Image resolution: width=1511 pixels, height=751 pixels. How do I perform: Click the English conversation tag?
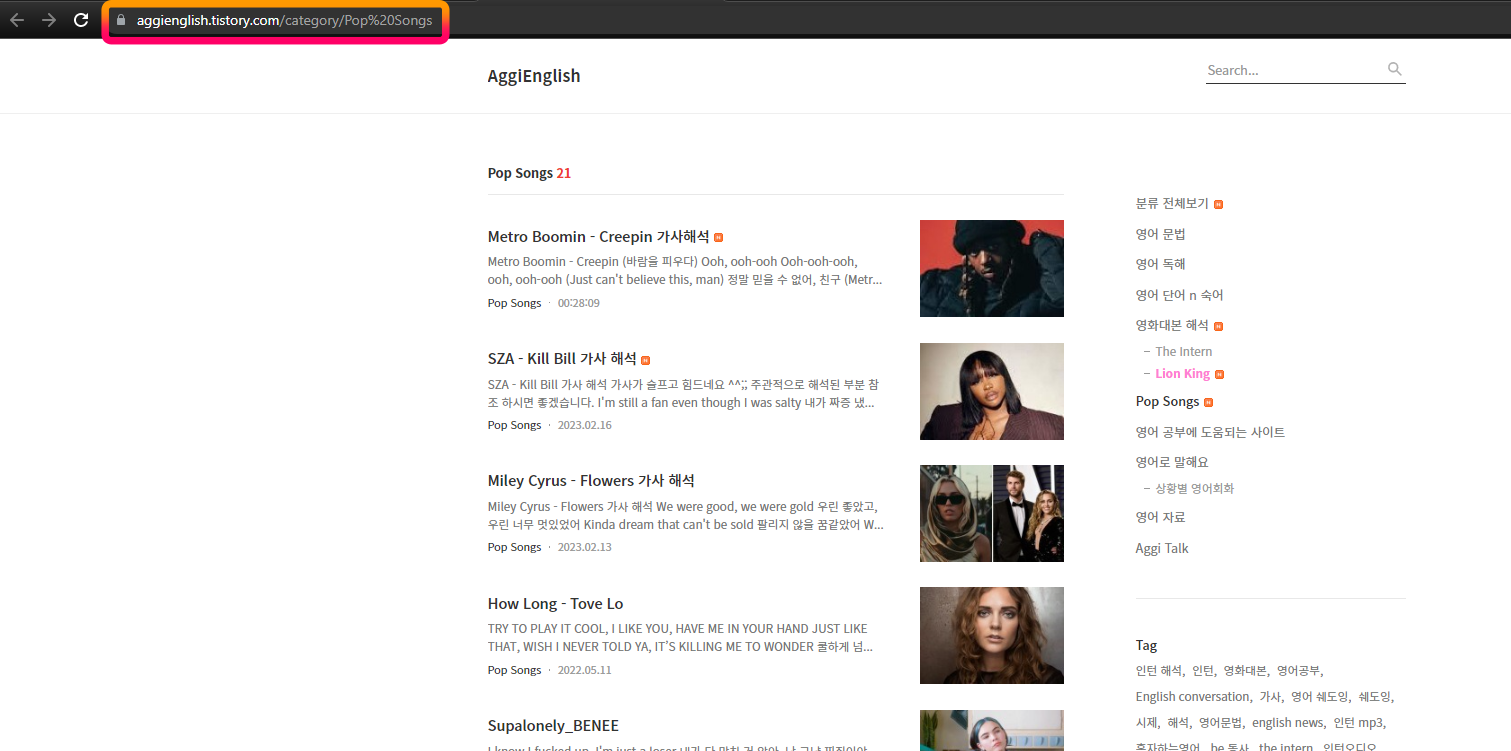pos(1192,697)
